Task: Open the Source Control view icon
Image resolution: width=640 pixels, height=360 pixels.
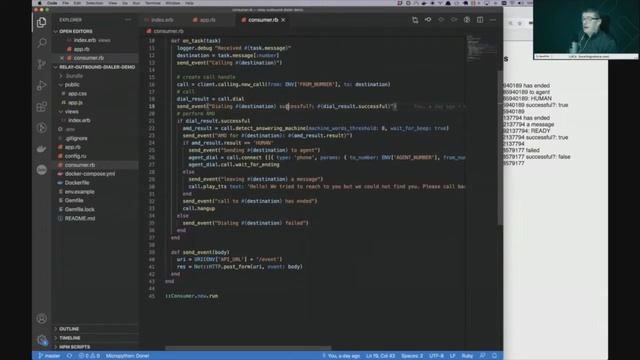Action: 41,64
